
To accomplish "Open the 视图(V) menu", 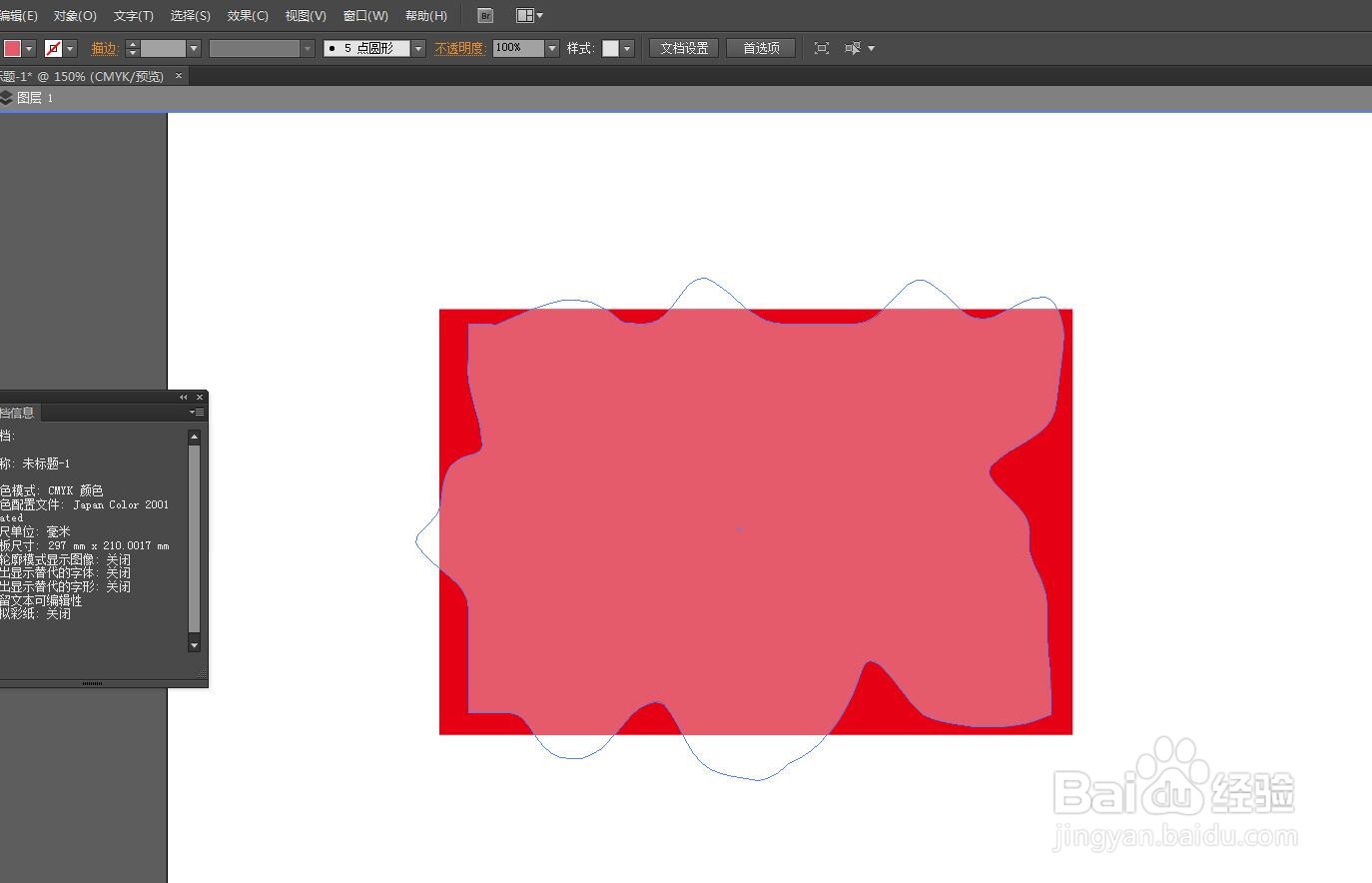I will point(306,16).
